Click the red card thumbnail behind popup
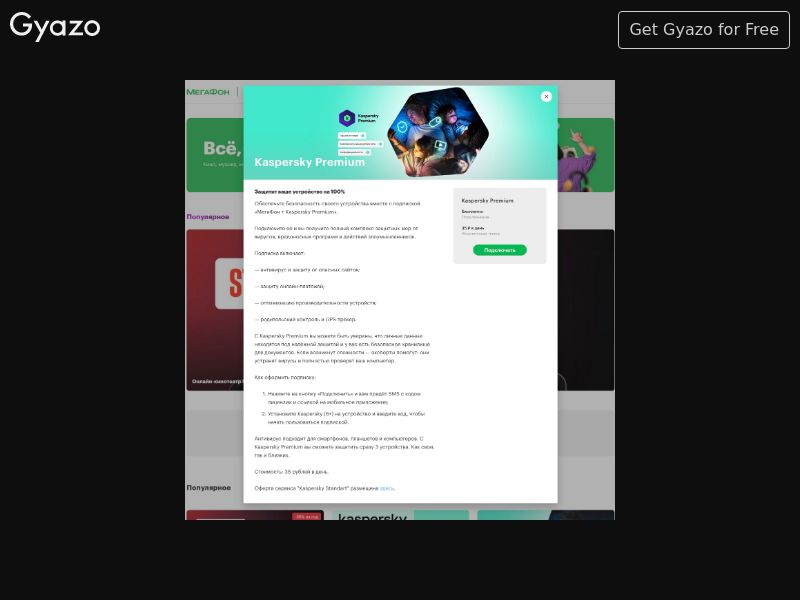Viewport: 800px width, 600px height. coord(215,310)
